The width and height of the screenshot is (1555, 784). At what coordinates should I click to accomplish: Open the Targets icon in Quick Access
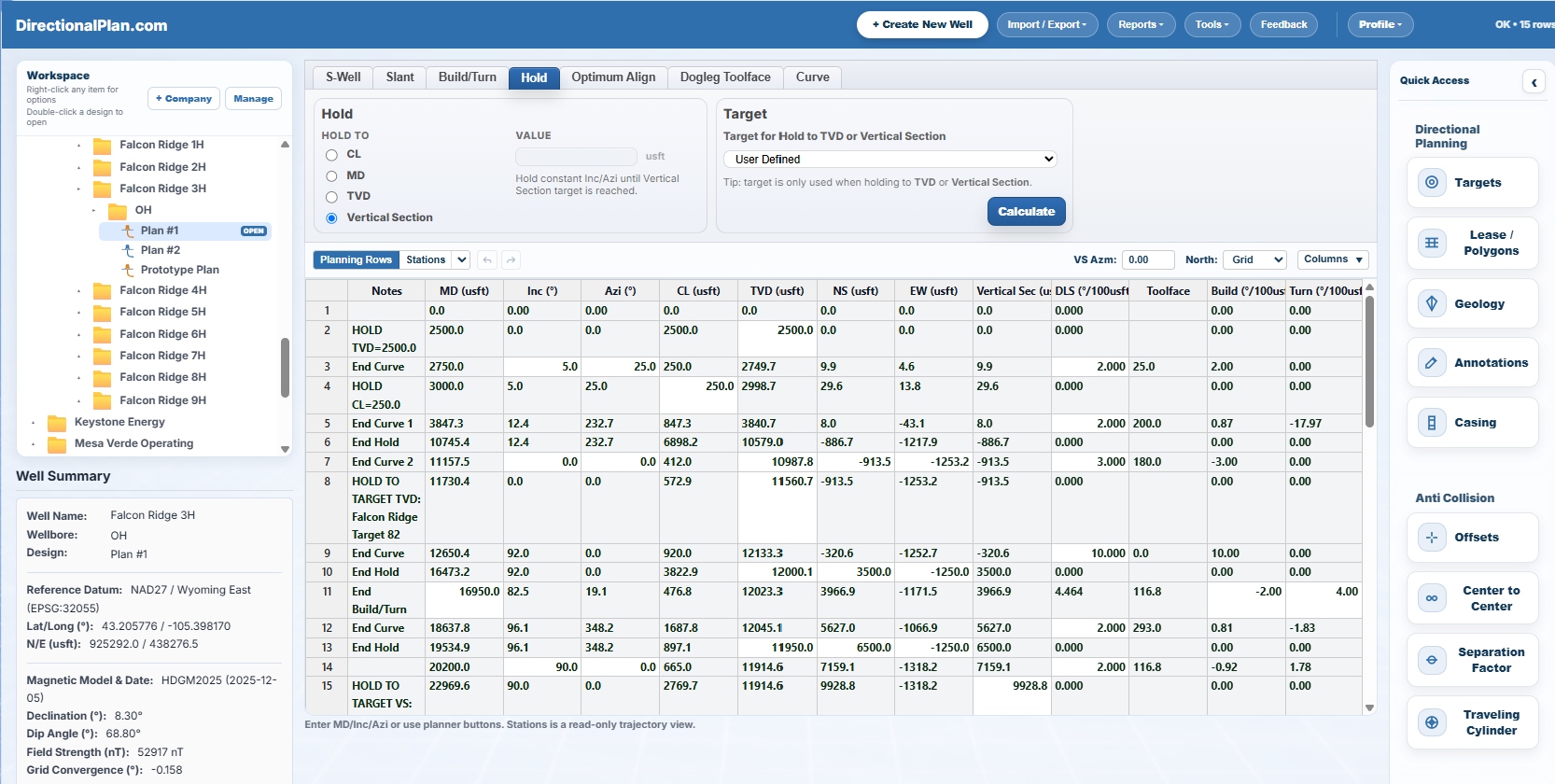point(1431,182)
